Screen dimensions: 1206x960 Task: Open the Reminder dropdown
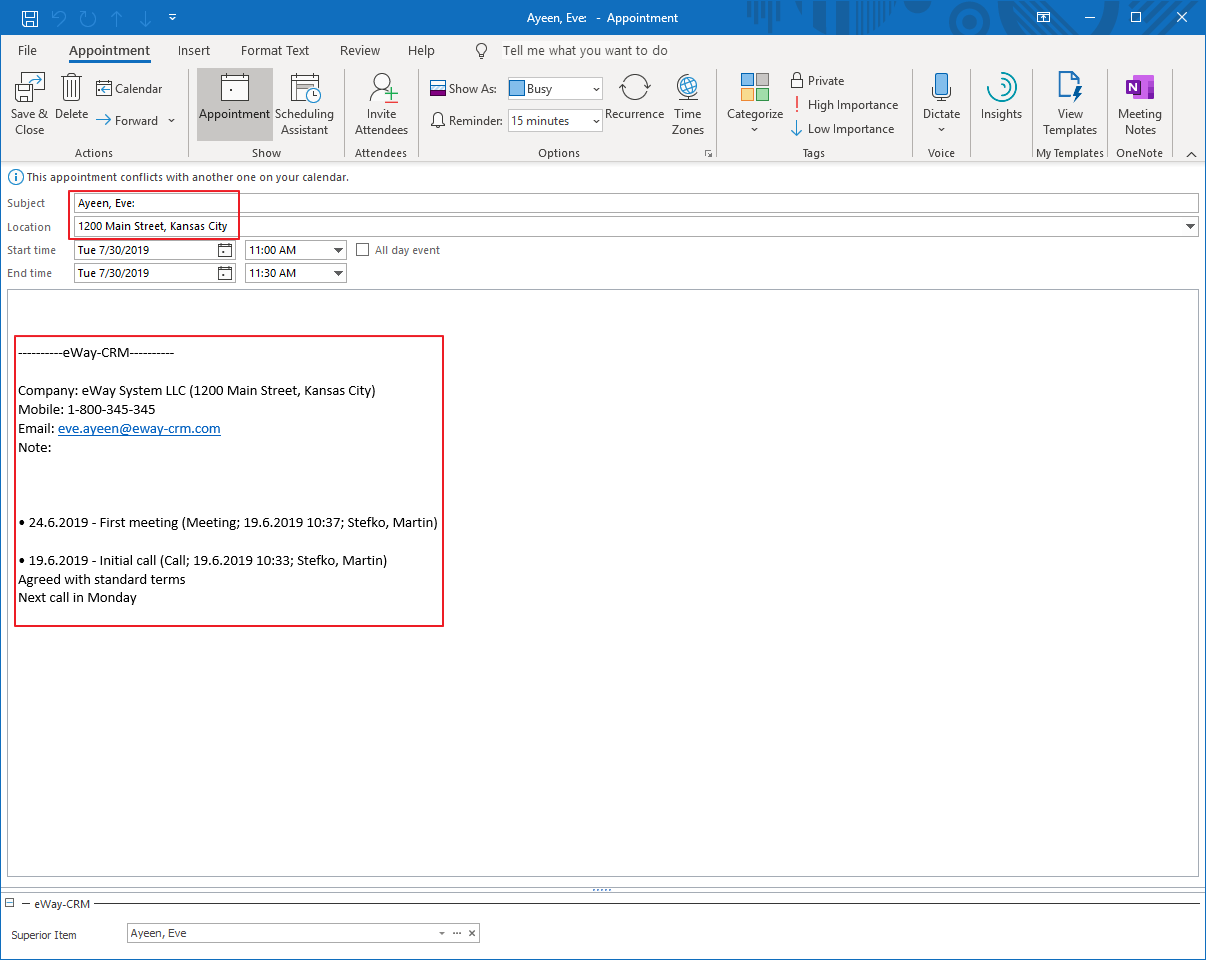[594, 120]
